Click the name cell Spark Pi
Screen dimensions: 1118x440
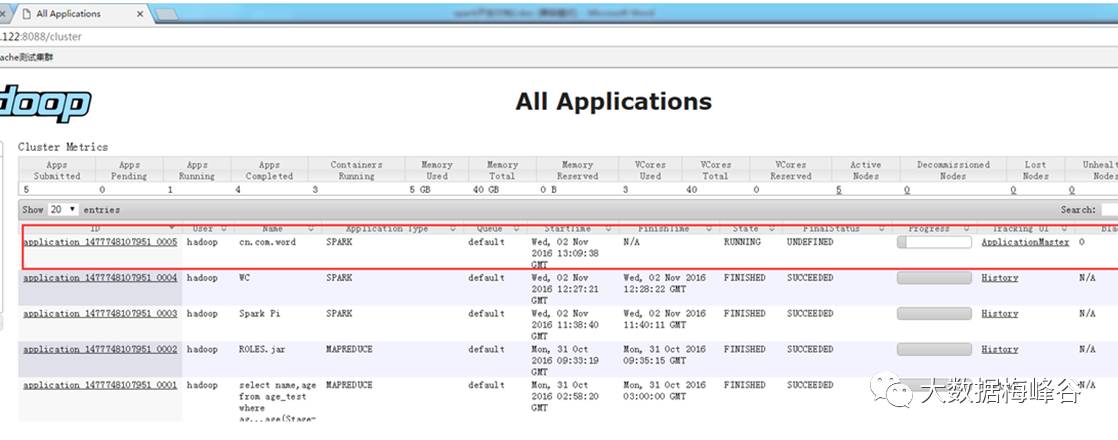point(260,314)
